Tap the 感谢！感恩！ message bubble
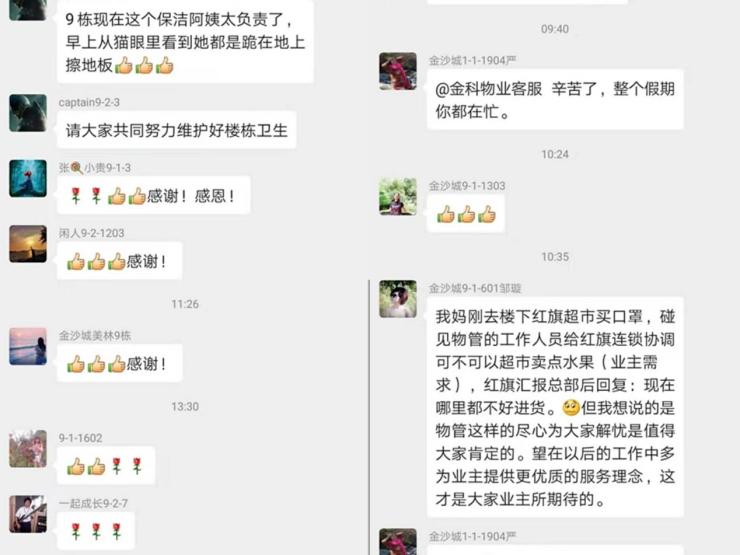740x555 pixels. 153,195
